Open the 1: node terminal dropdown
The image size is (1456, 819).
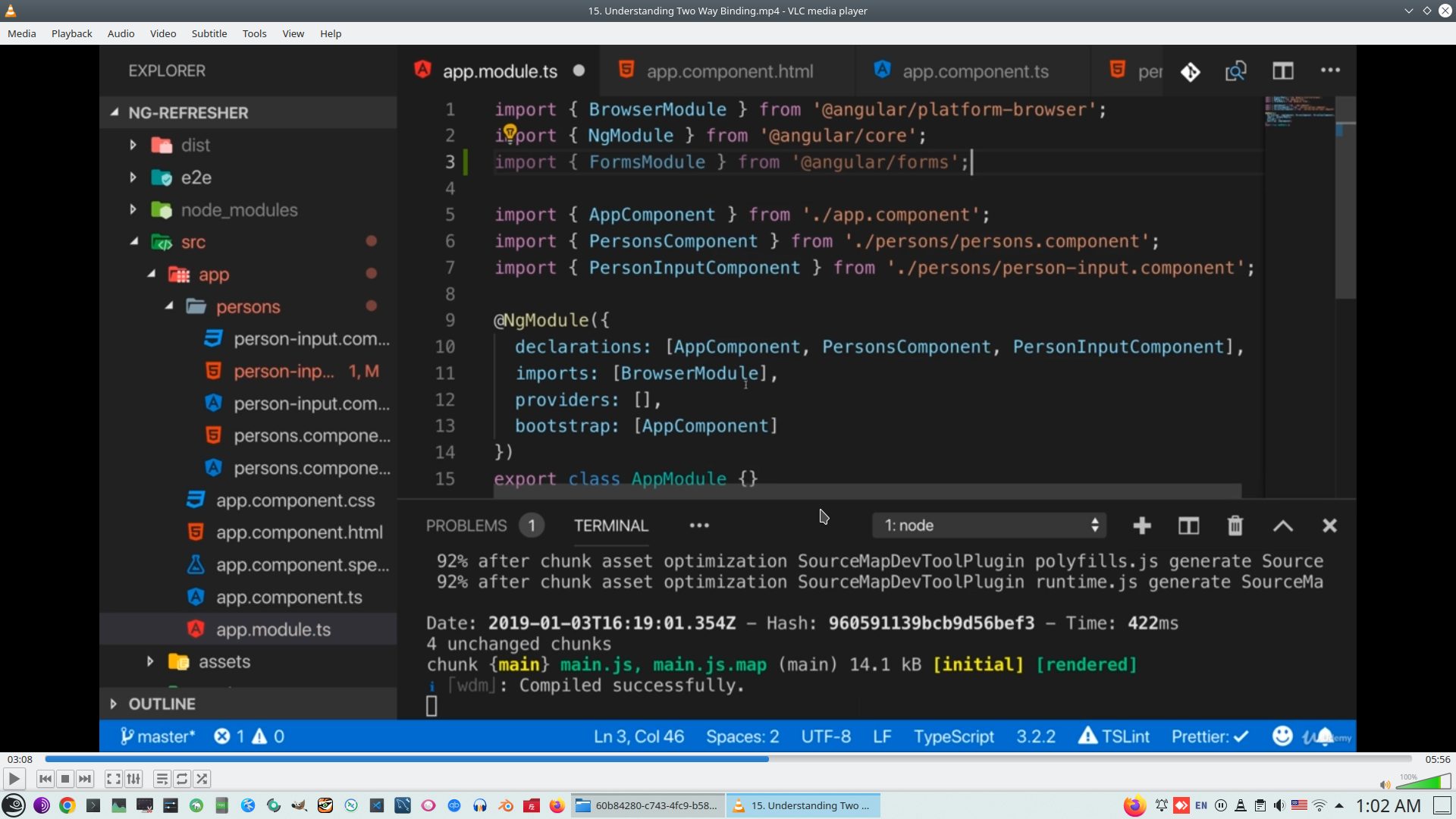(x=990, y=526)
